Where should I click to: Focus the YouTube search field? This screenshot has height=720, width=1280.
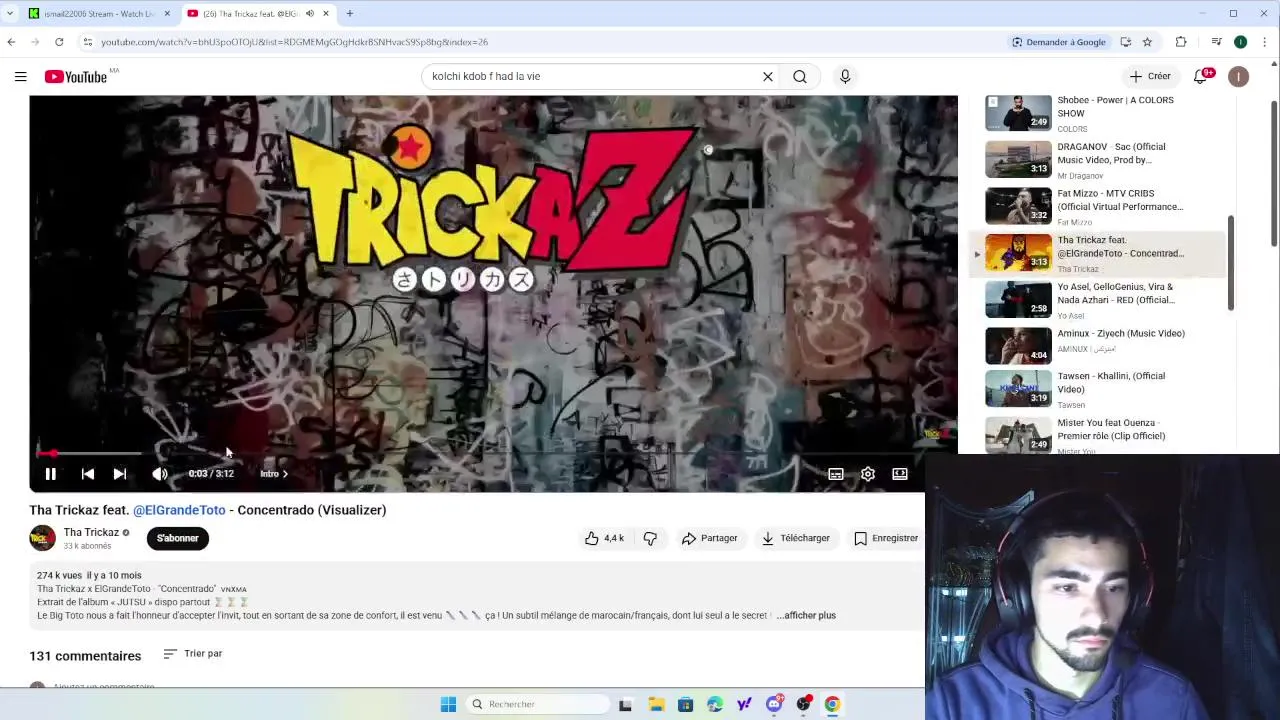[x=590, y=76]
